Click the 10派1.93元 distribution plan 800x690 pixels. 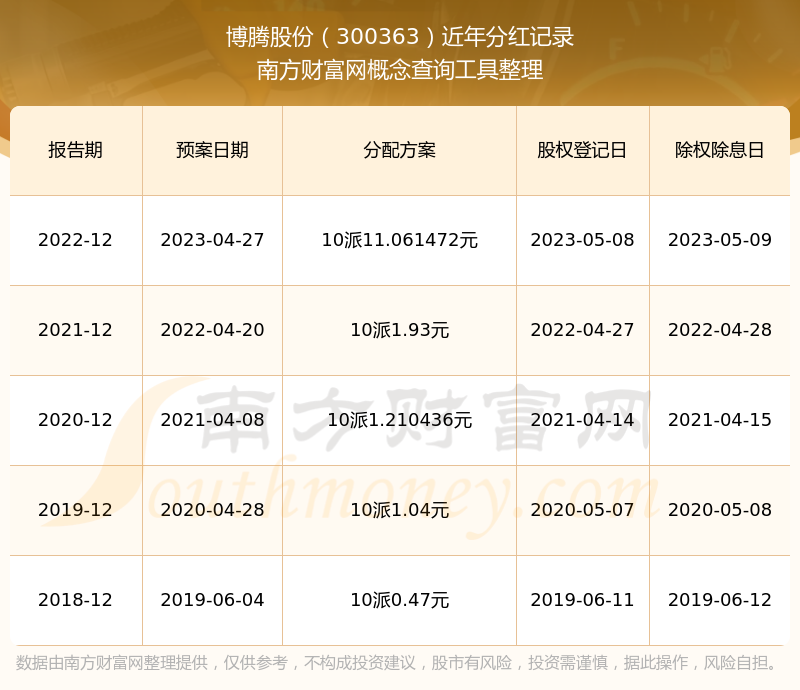click(399, 330)
